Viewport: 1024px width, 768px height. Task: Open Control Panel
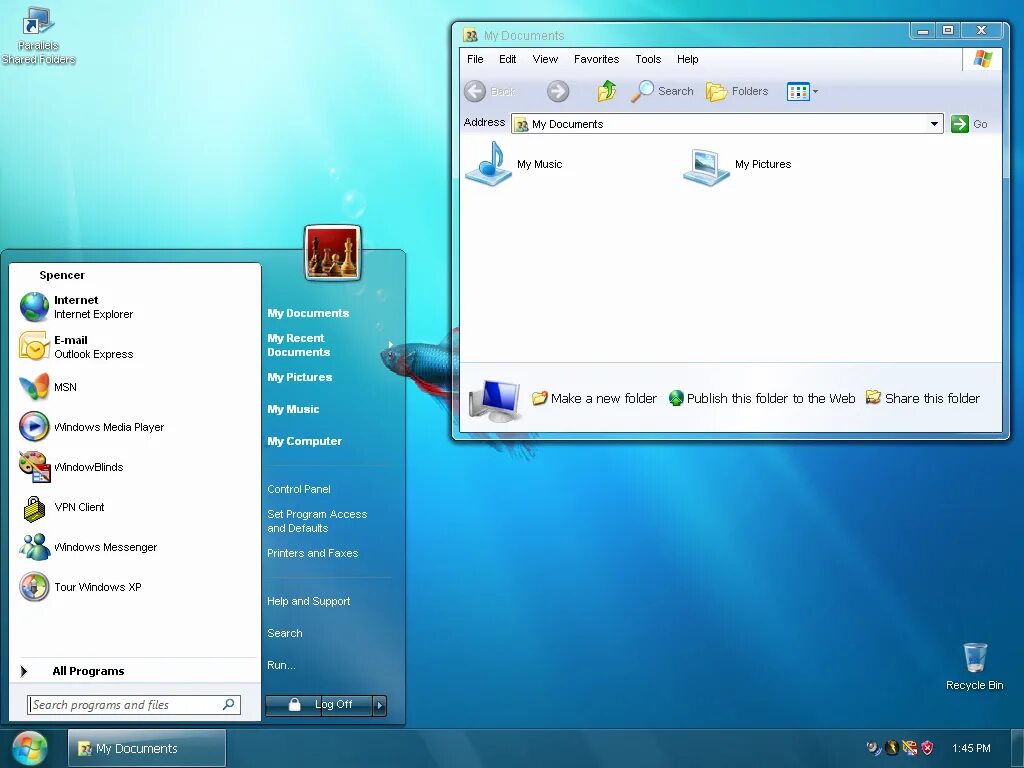298,489
